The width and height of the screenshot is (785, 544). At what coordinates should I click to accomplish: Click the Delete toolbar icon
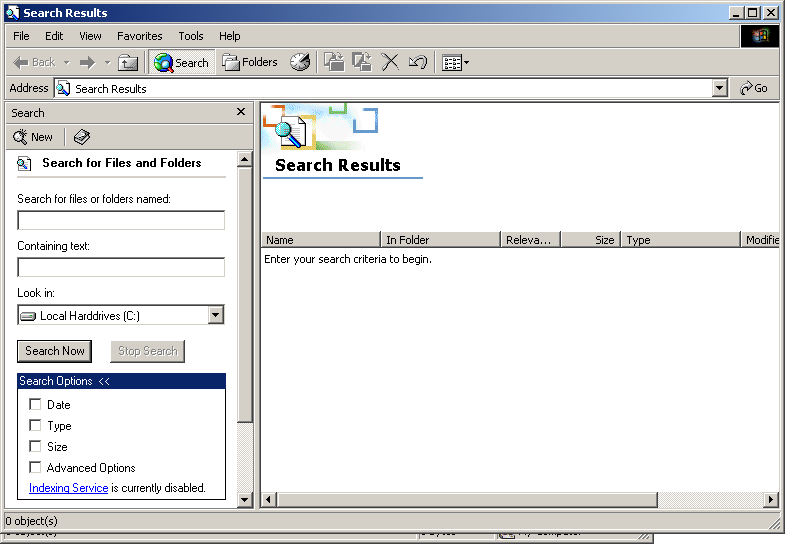coord(390,62)
